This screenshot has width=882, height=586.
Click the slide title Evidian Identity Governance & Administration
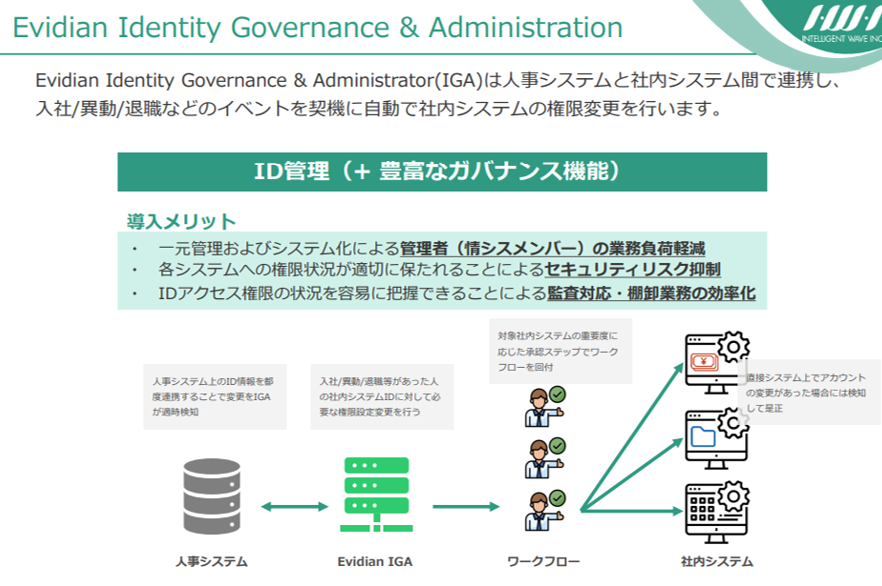[x=318, y=28]
